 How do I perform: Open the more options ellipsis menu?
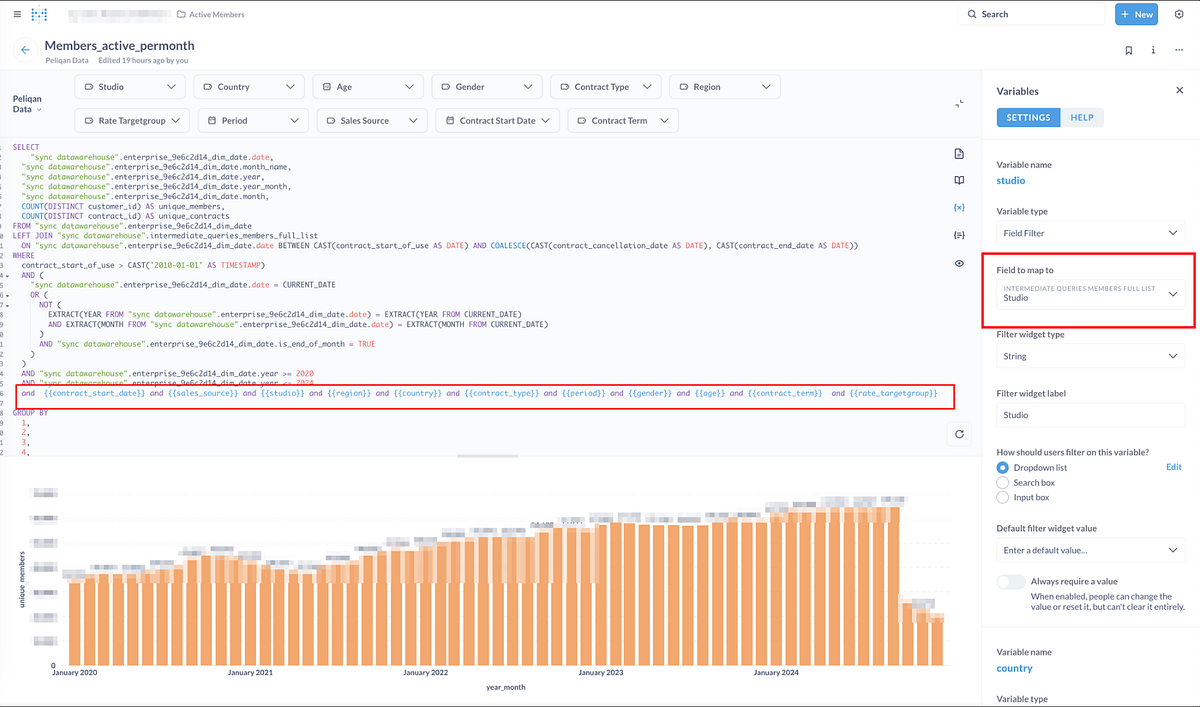[x=1177, y=49]
